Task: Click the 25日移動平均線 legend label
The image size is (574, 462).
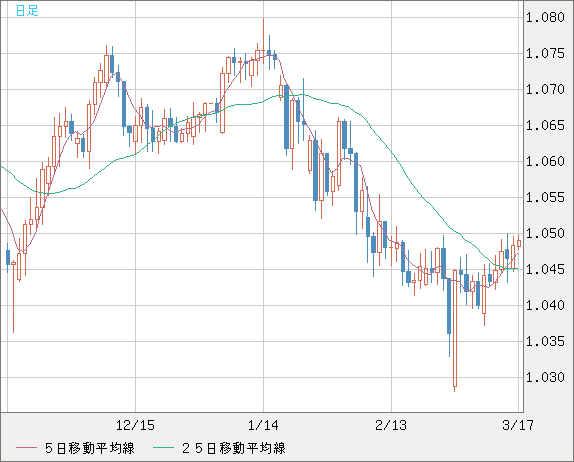Action: [234, 448]
